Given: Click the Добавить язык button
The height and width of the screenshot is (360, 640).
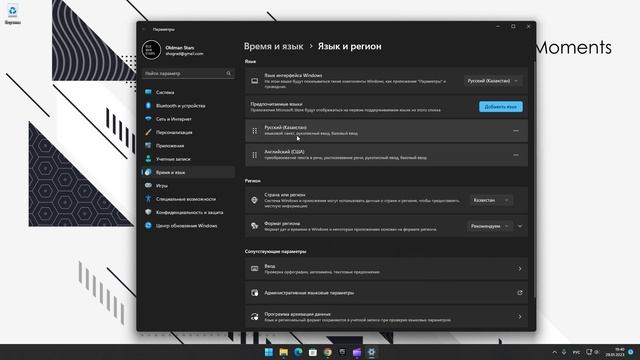Looking at the screenshot, I should pyautogui.click(x=501, y=107).
